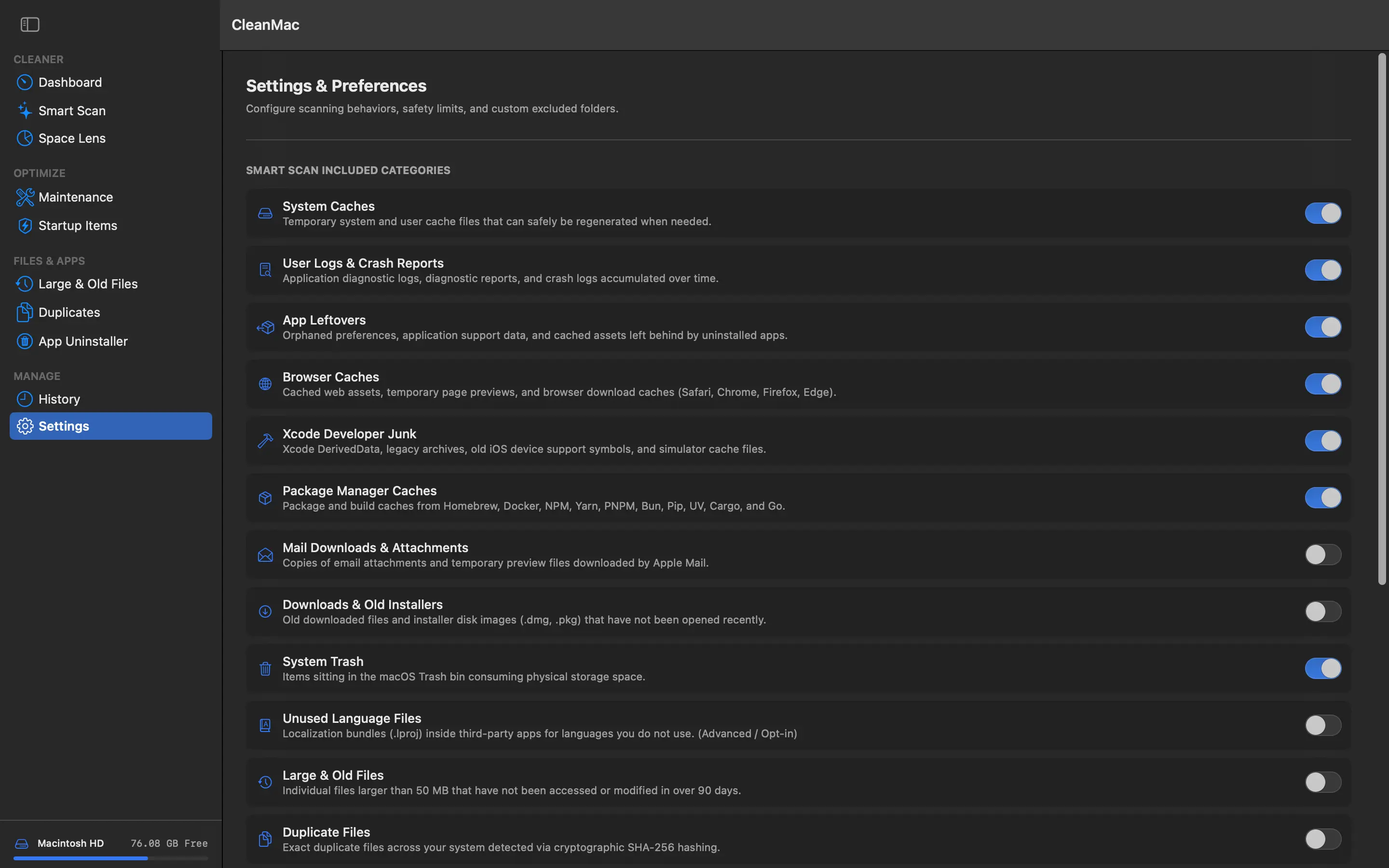The image size is (1389, 868).
Task: Open the History page
Action: click(111, 399)
